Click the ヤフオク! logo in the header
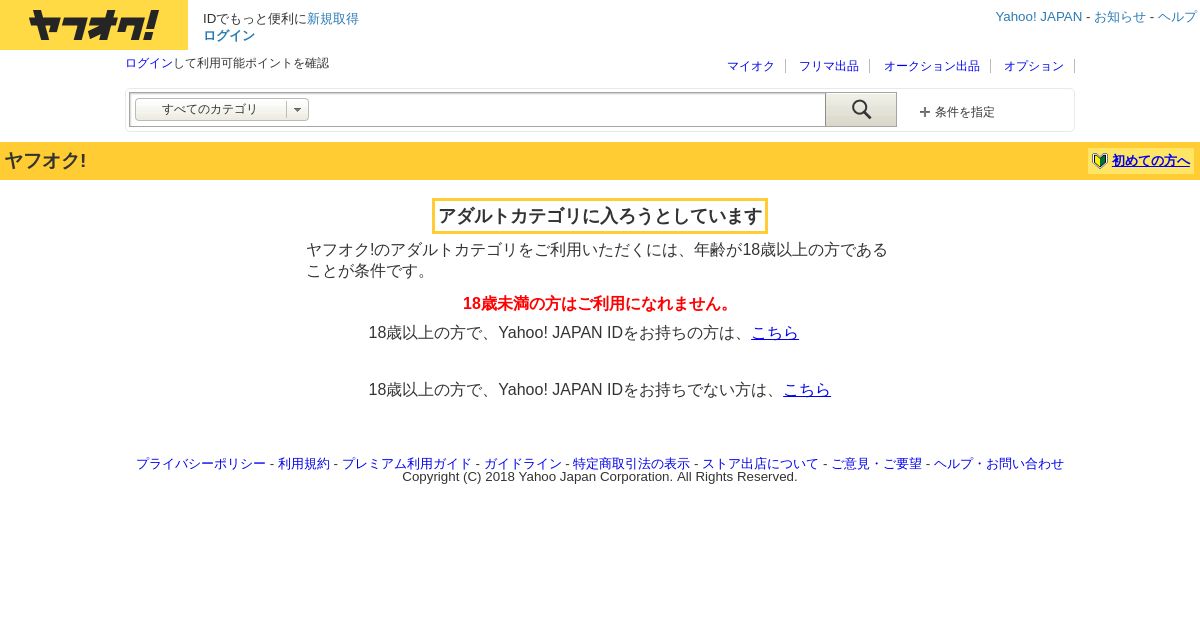 (x=94, y=25)
